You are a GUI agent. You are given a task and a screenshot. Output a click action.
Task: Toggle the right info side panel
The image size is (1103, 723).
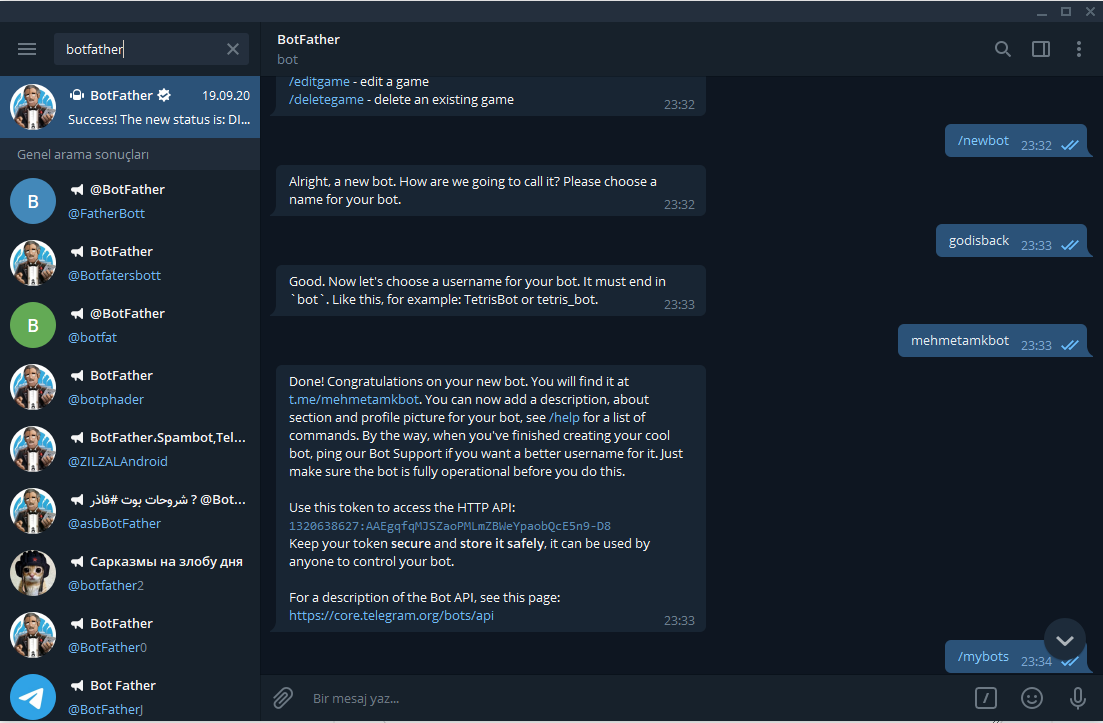pos(1041,49)
